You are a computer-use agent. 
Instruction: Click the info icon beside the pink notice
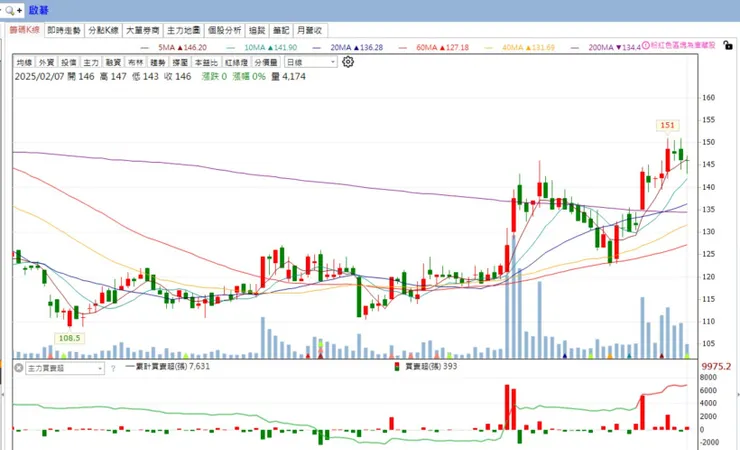646,45
